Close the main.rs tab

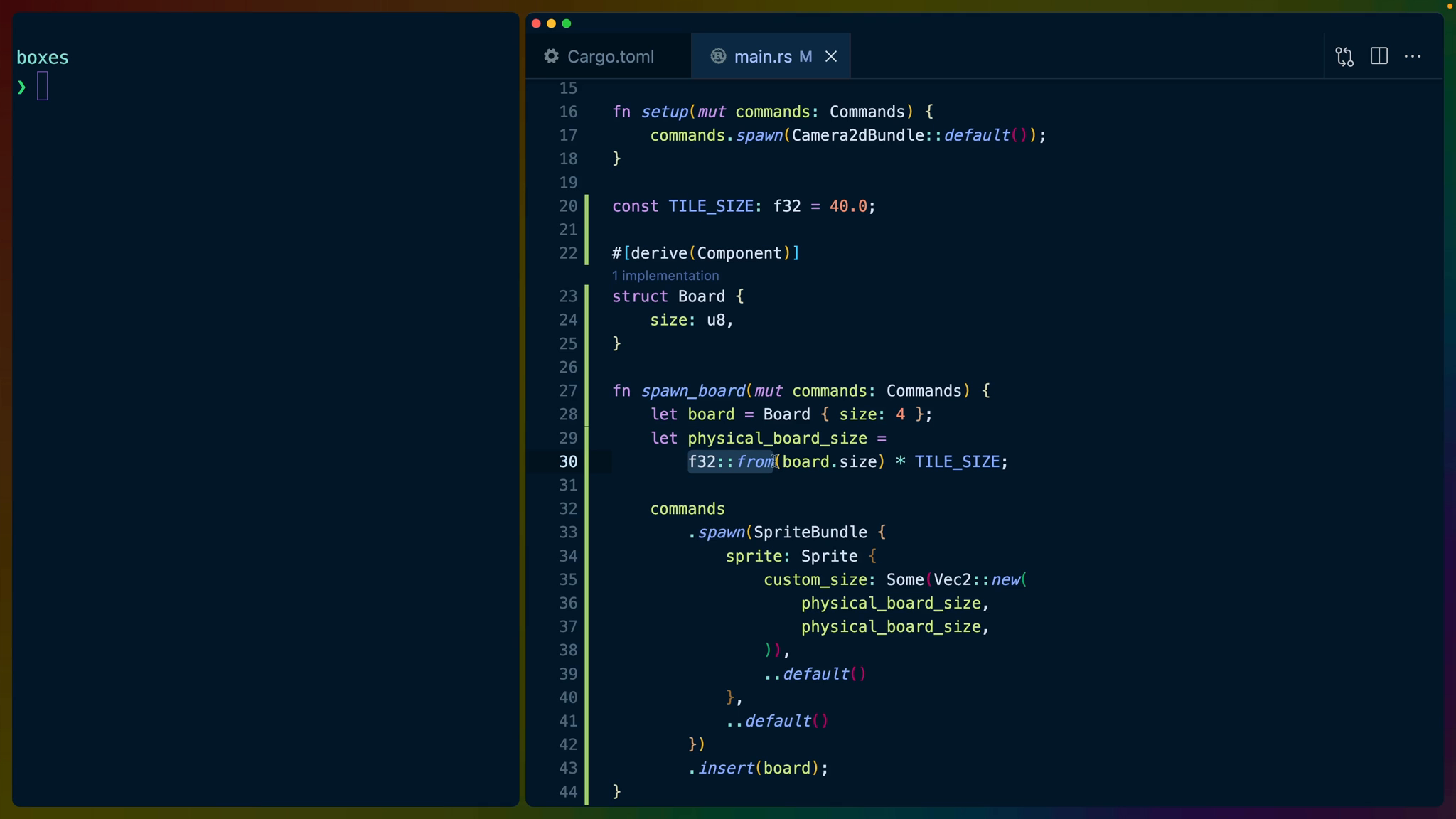830,56
